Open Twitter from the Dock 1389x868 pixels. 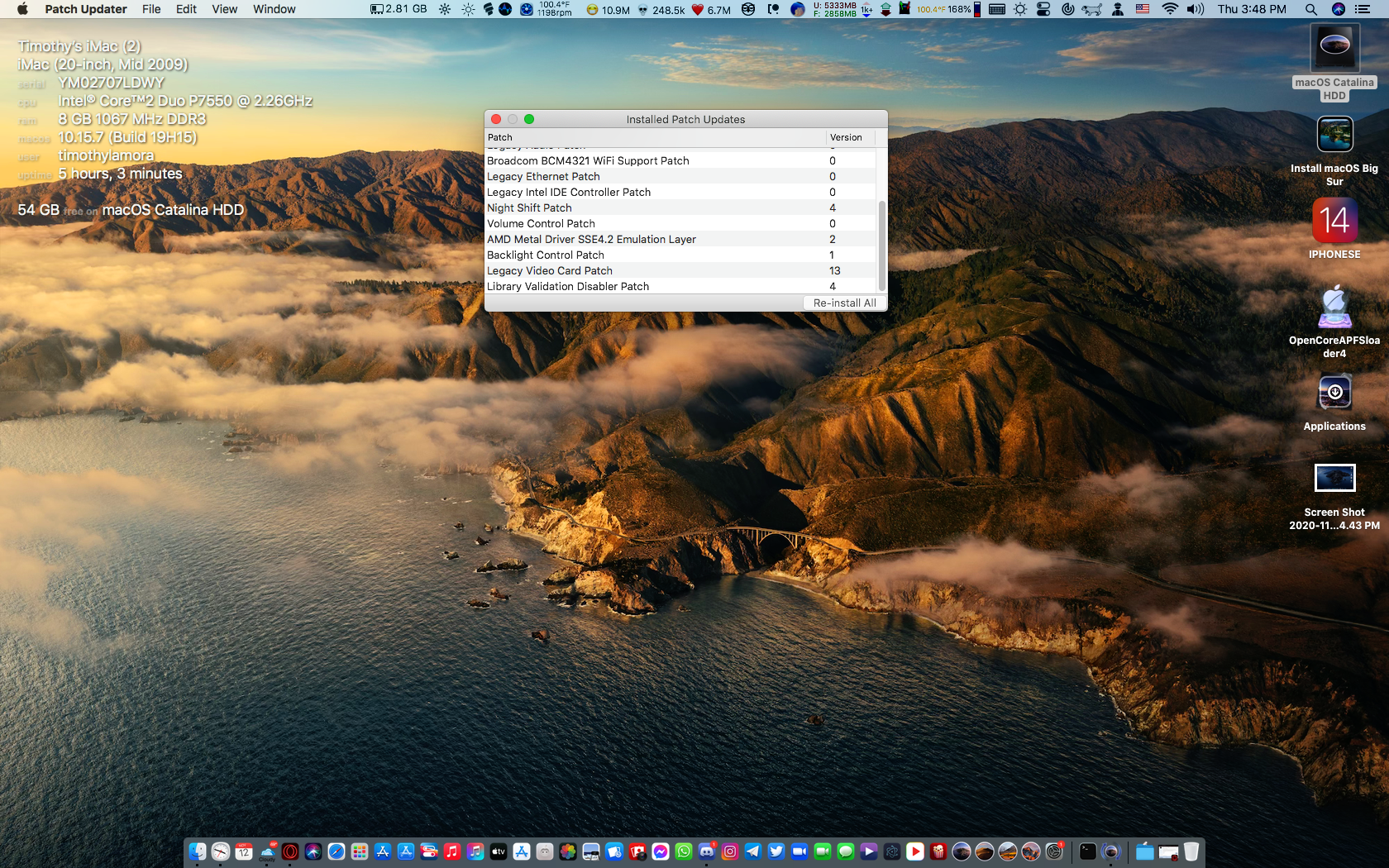click(776, 851)
